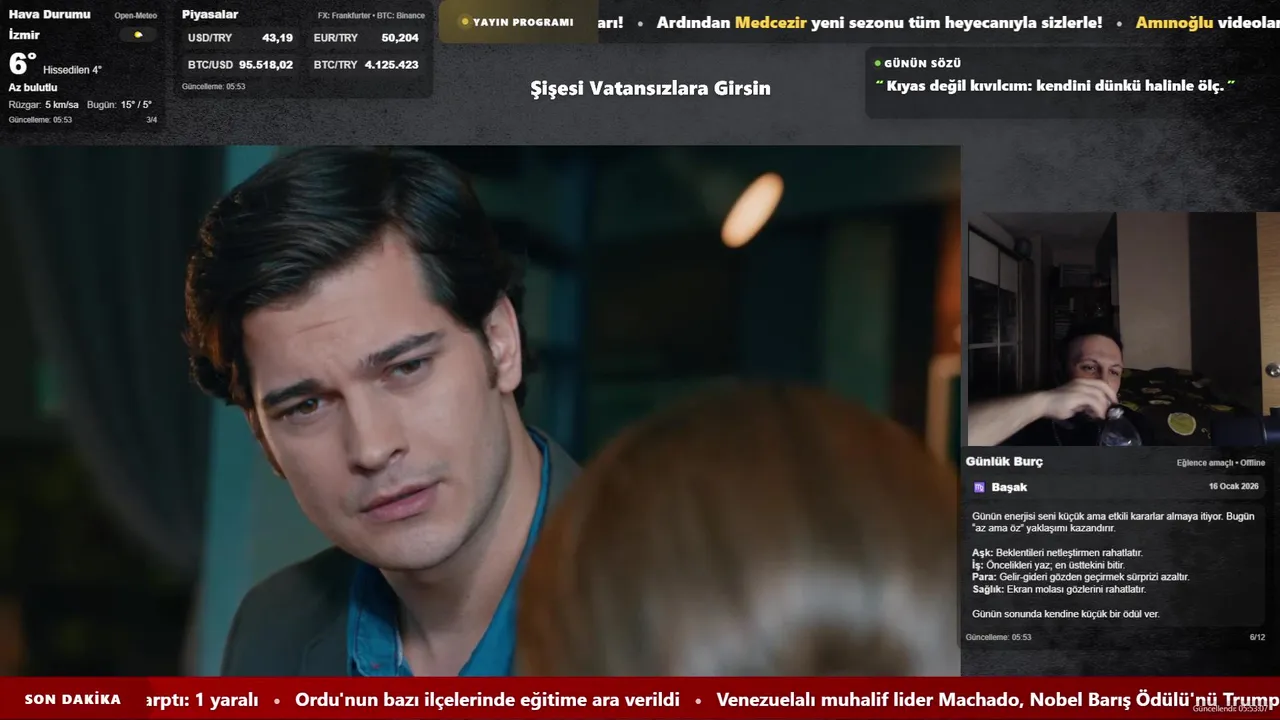Click the partly cloudy weather icon
This screenshot has height=720, width=1280.
click(x=138, y=35)
